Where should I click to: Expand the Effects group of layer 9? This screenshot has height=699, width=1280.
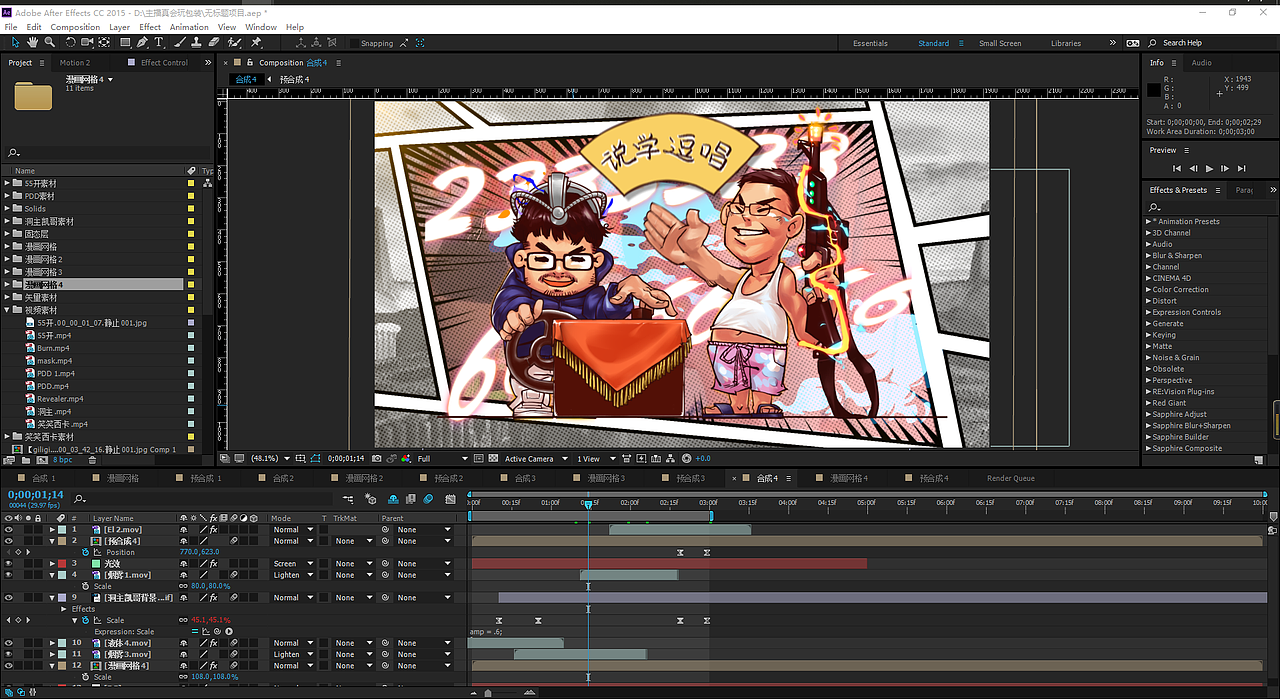[65, 609]
